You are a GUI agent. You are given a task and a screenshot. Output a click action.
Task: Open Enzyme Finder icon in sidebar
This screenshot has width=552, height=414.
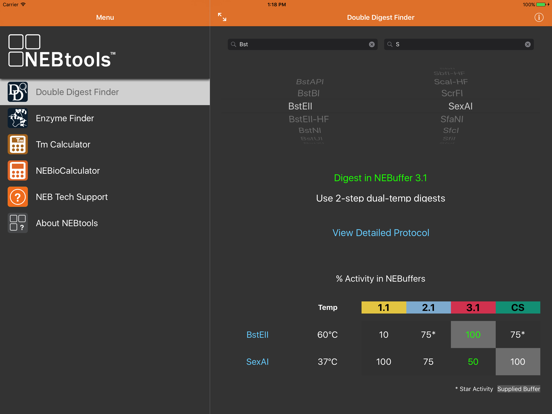[18, 118]
